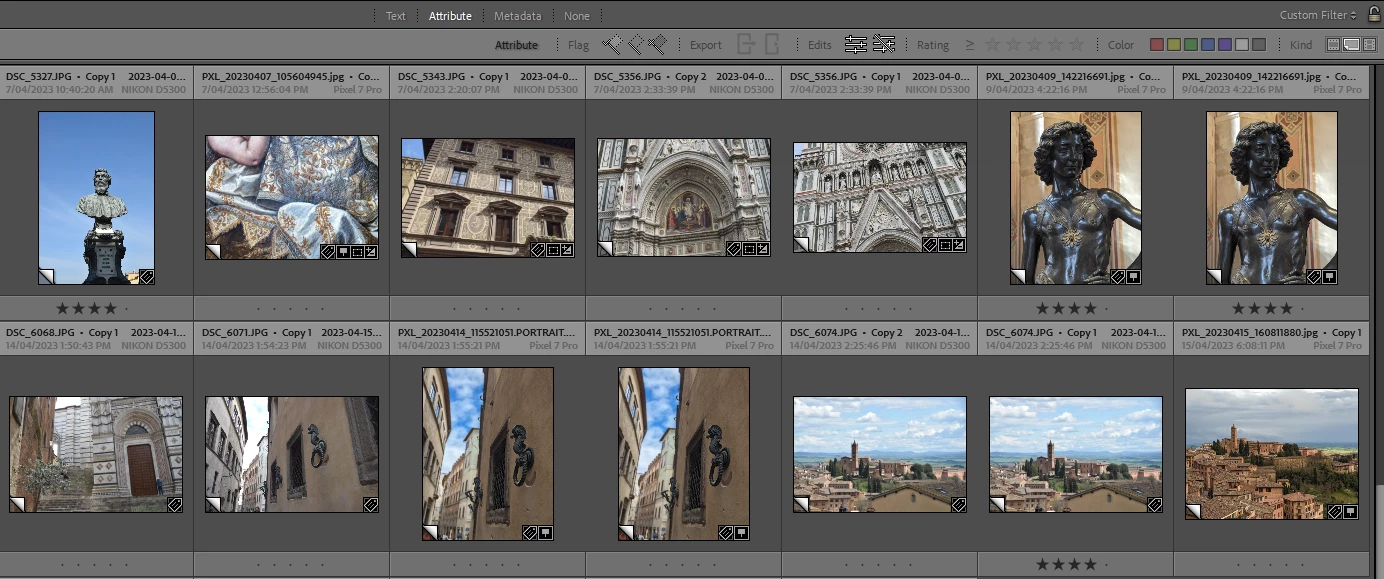Show only virtual copies kind filter
The image size is (1384, 579).
(1351, 44)
